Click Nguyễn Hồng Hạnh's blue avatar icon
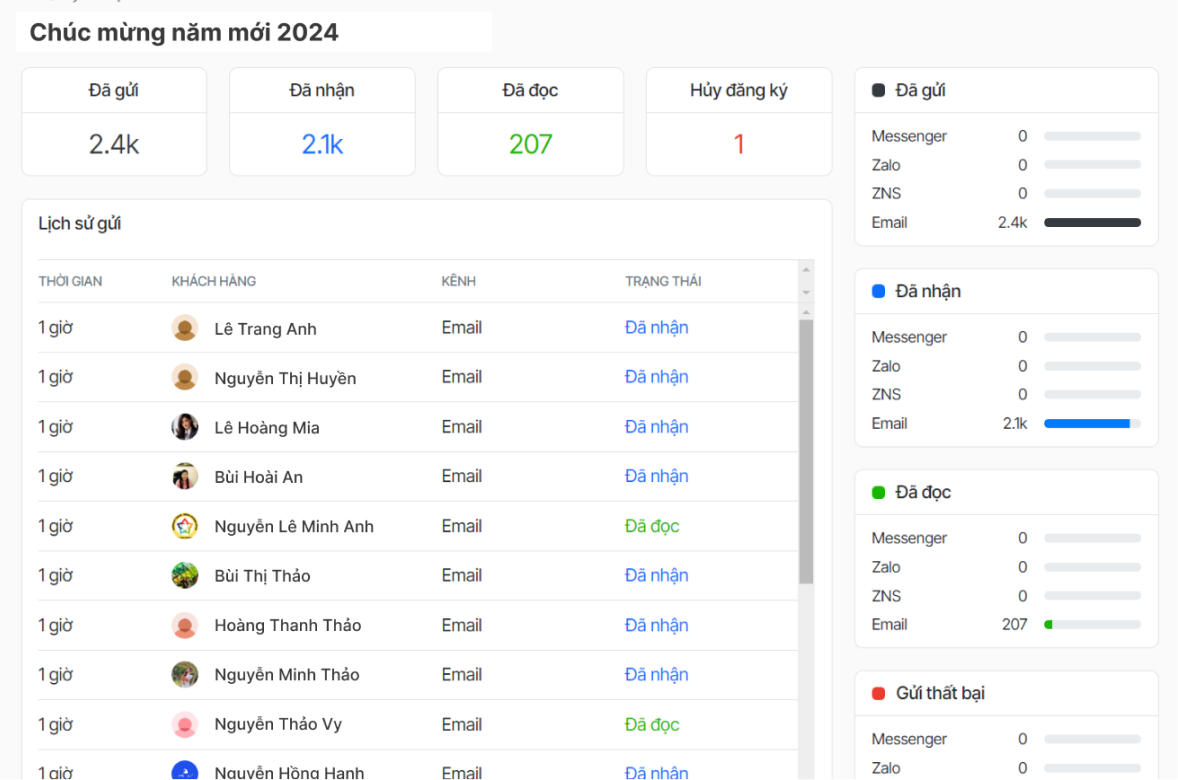Screen dimensions: 1178x780 pyautogui.click(x=185, y=770)
